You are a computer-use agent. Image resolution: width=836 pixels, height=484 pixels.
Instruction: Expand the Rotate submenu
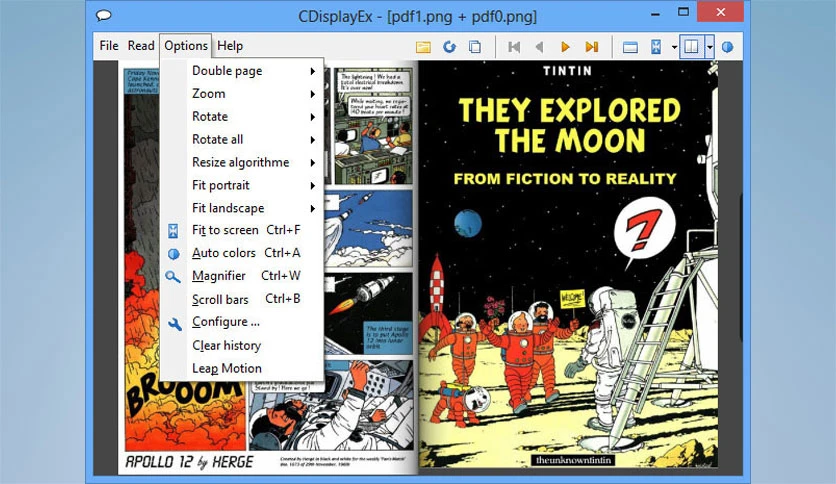[x=242, y=117]
